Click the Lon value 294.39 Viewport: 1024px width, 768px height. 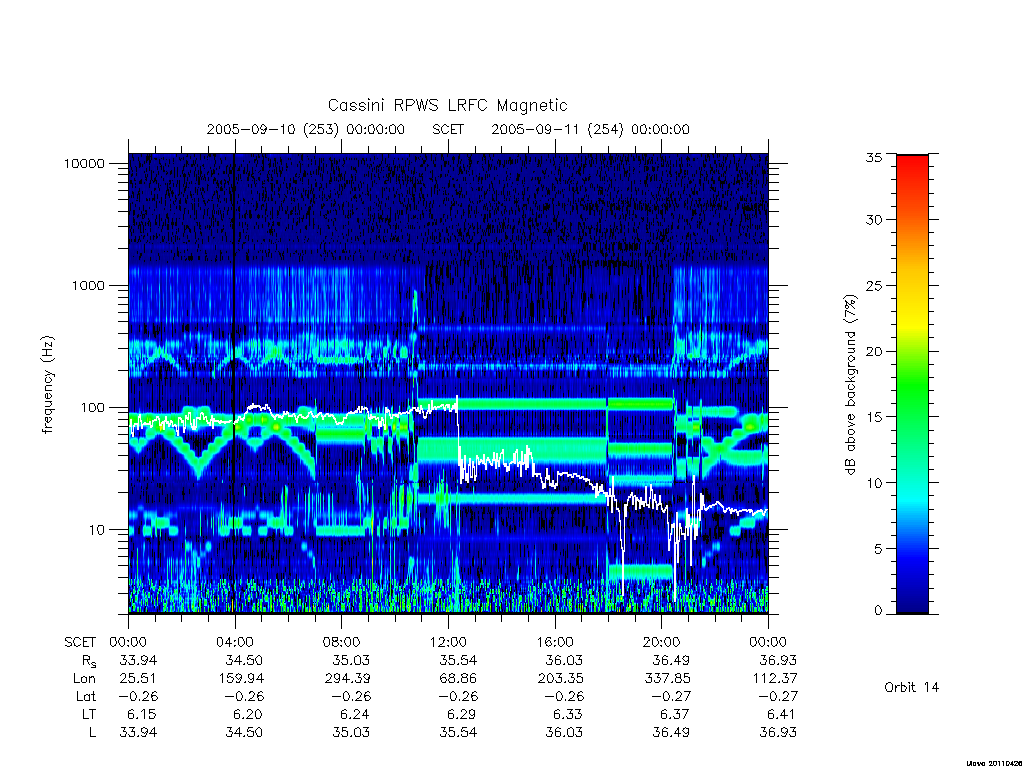(x=347, y=679)
